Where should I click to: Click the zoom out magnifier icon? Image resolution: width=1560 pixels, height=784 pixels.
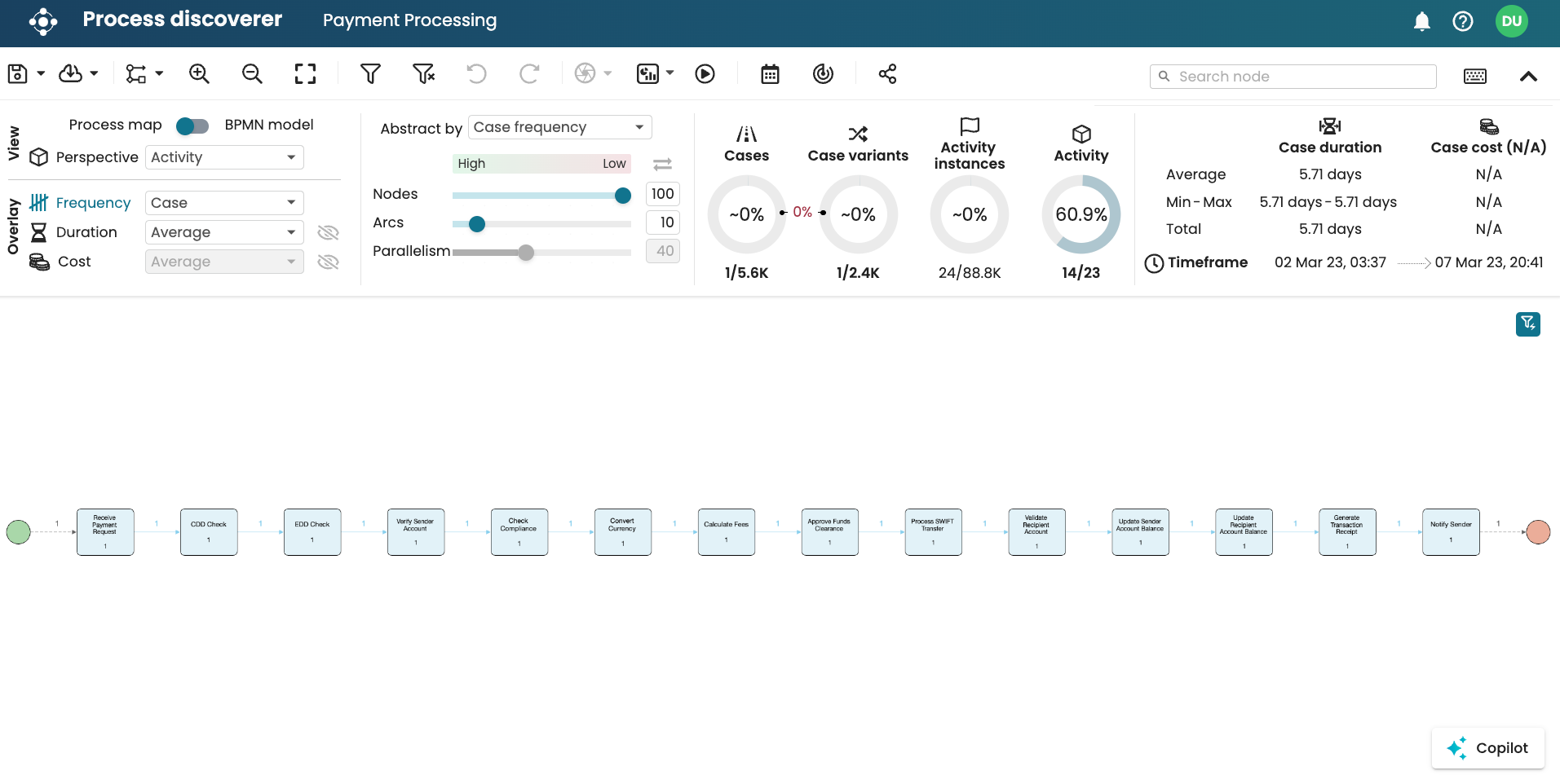click(252, 74)
